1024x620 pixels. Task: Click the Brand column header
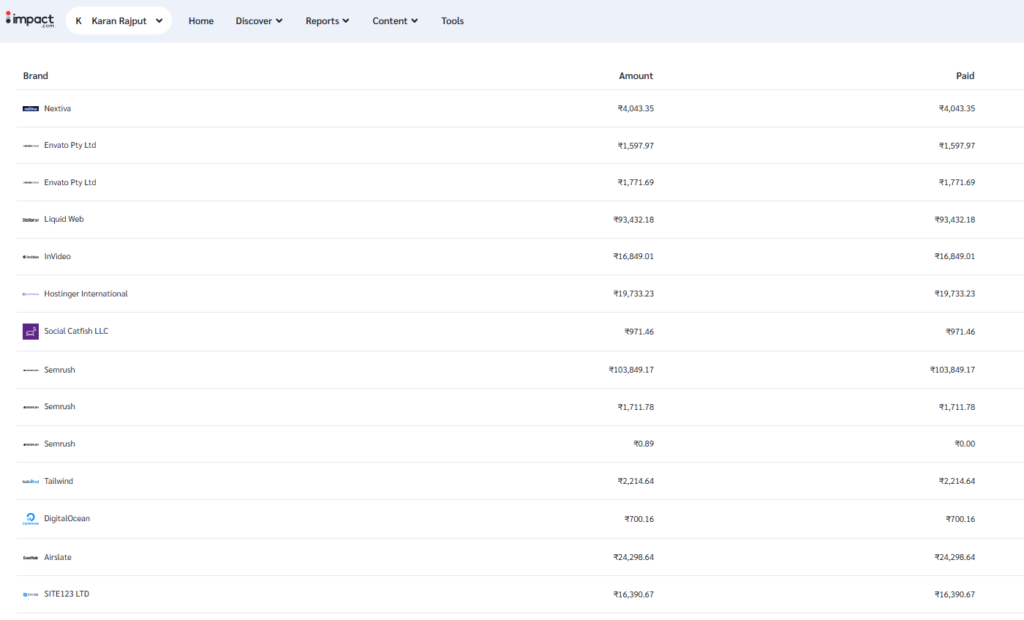pyautogui.click(x=35, y=76)
